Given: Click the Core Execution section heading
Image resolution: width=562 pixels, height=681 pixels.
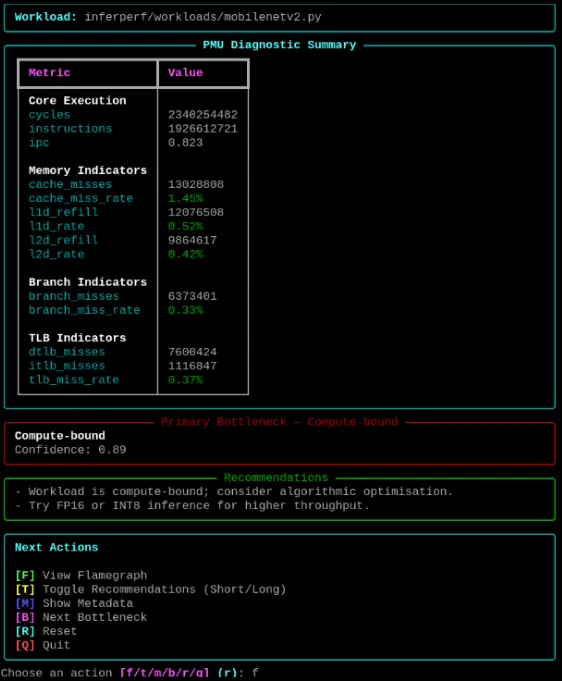Looking at the screenshot, I should click(x=77, y=100).
